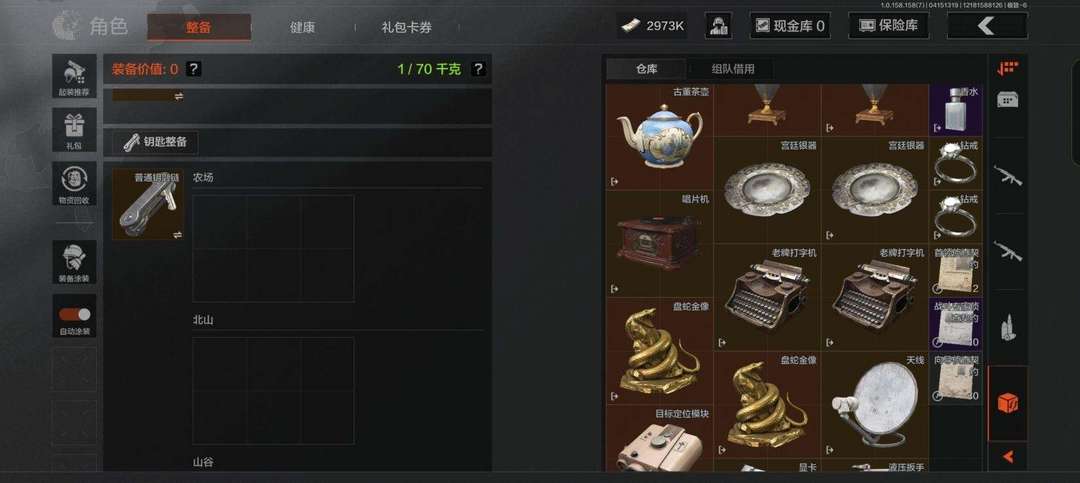Open the 保险库 safe button
The height and width of the screenshot is (483, 1080).
pos(888,26)
